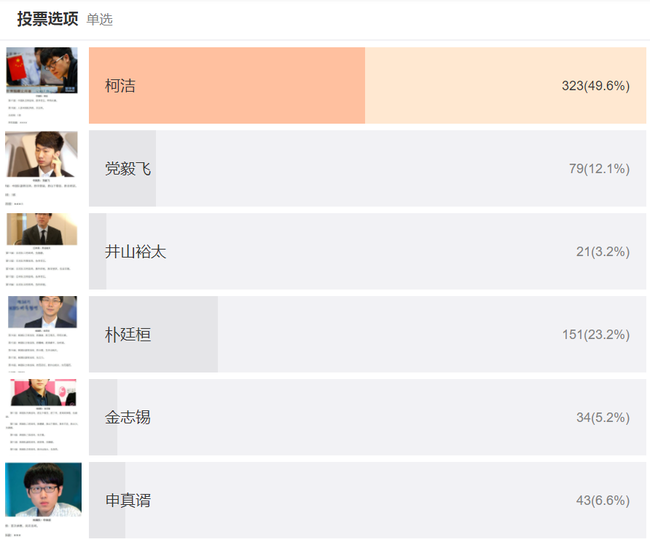Select the 党毅飞 vote option bar
This screenshot has height=542, width=650.
point(367,168)
